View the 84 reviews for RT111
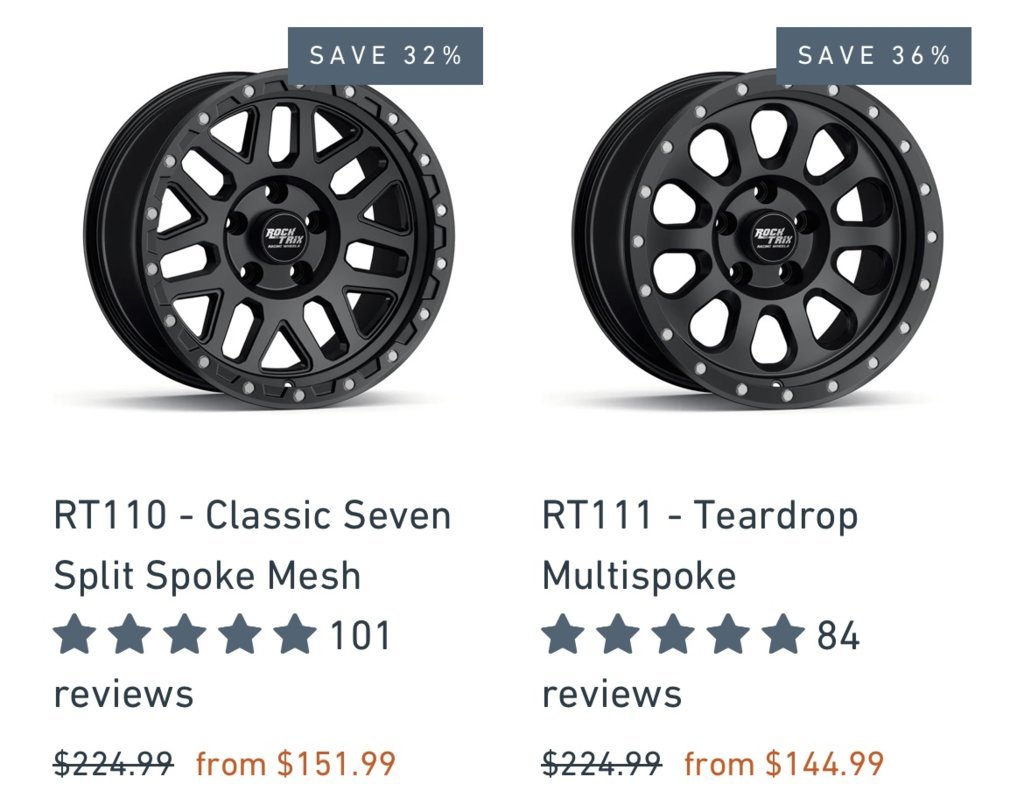This screenshot has height=812, width=1024. click(x=701, y=664)
